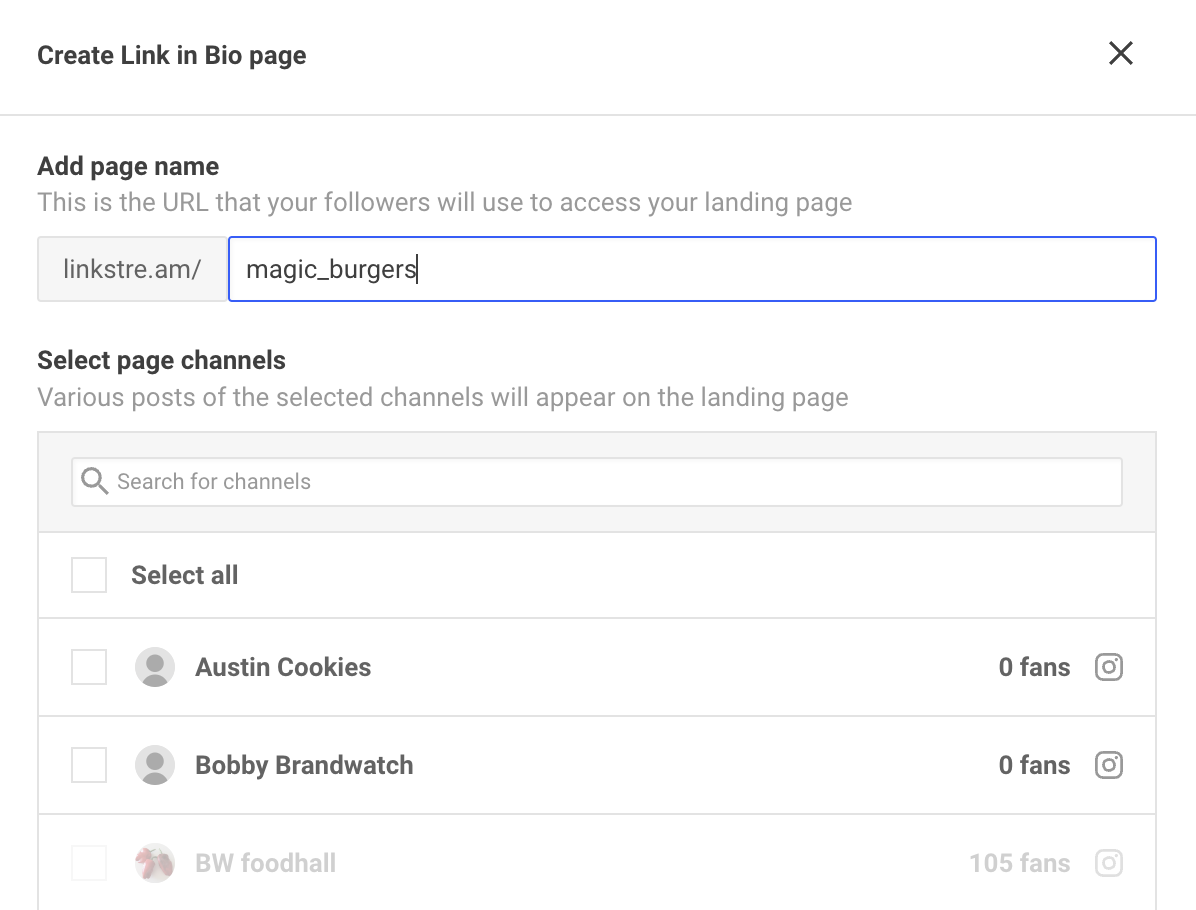This screenshot has width=1196, height=910.
Task: Click the Select all label
Action: [185, 574]
